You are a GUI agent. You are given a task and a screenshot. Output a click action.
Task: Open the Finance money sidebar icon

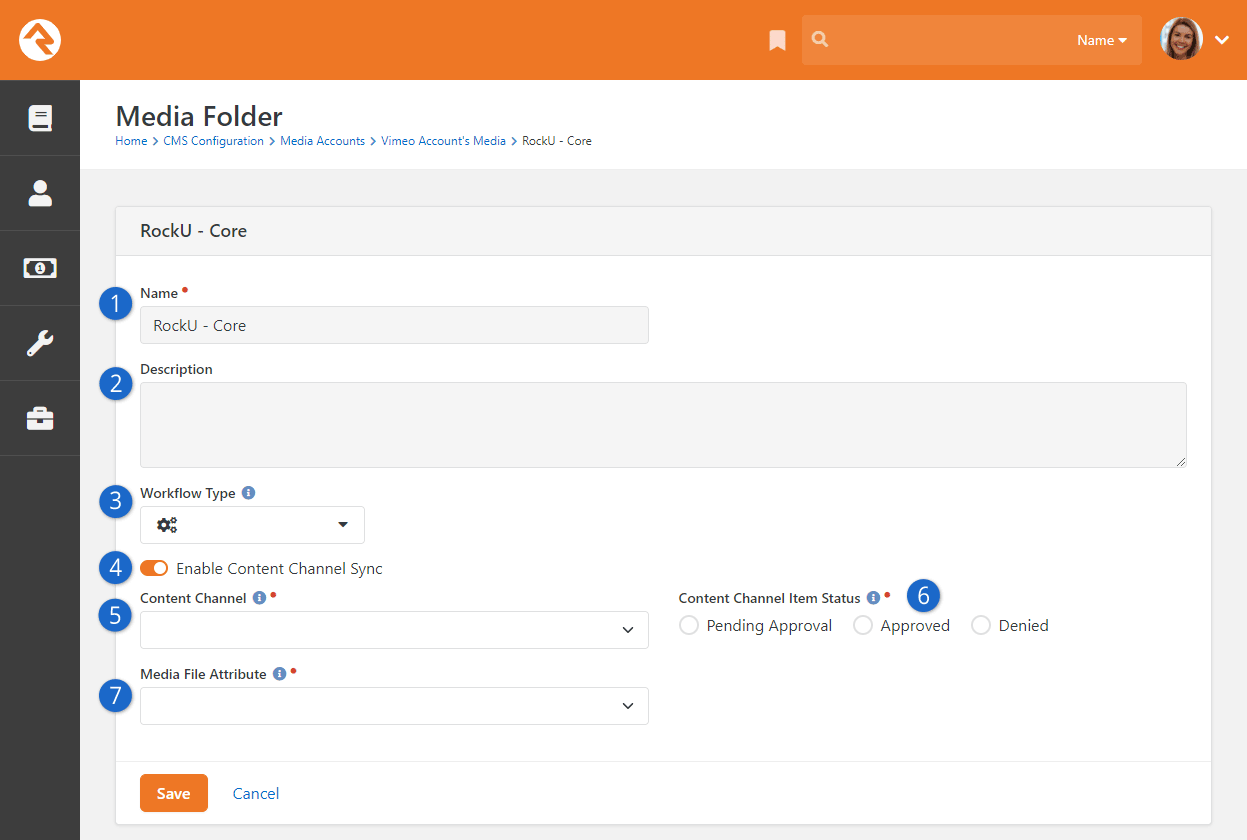click(x=40, y=268)
